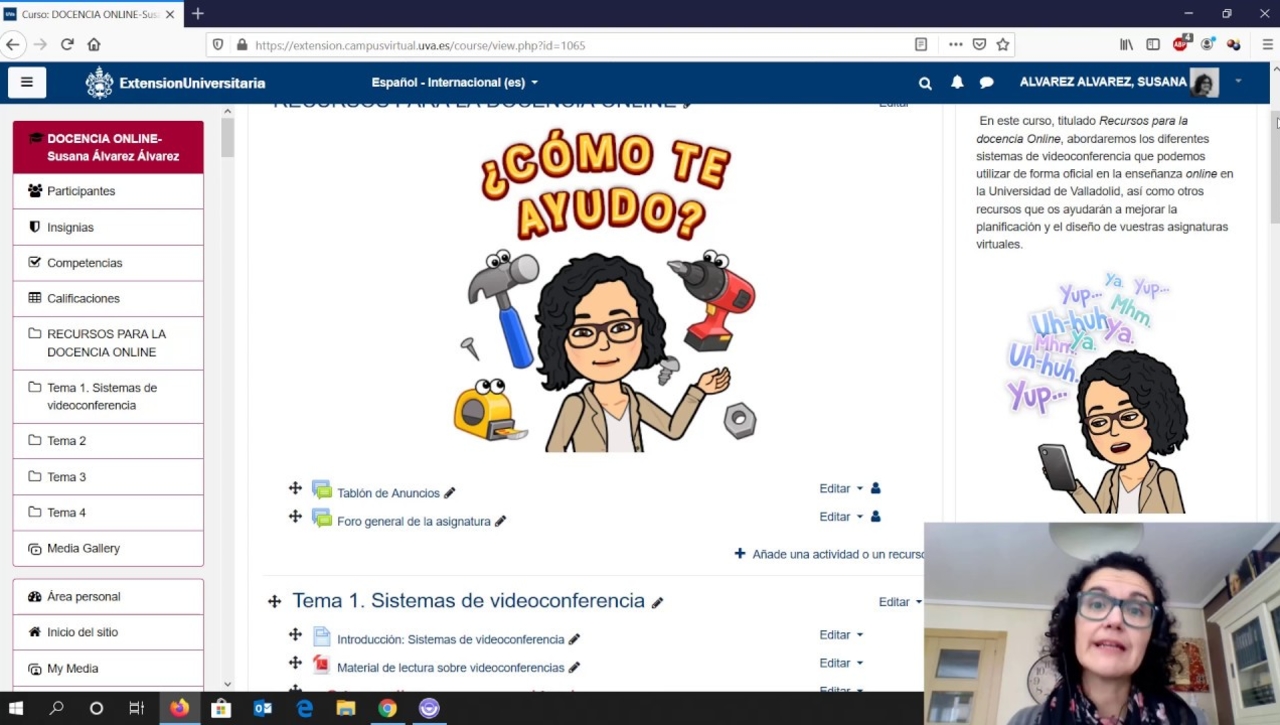Screen dimensions: 1280x725
Task: Open Tablón de Anuncios forum link
Action: [x=388, y=493]
